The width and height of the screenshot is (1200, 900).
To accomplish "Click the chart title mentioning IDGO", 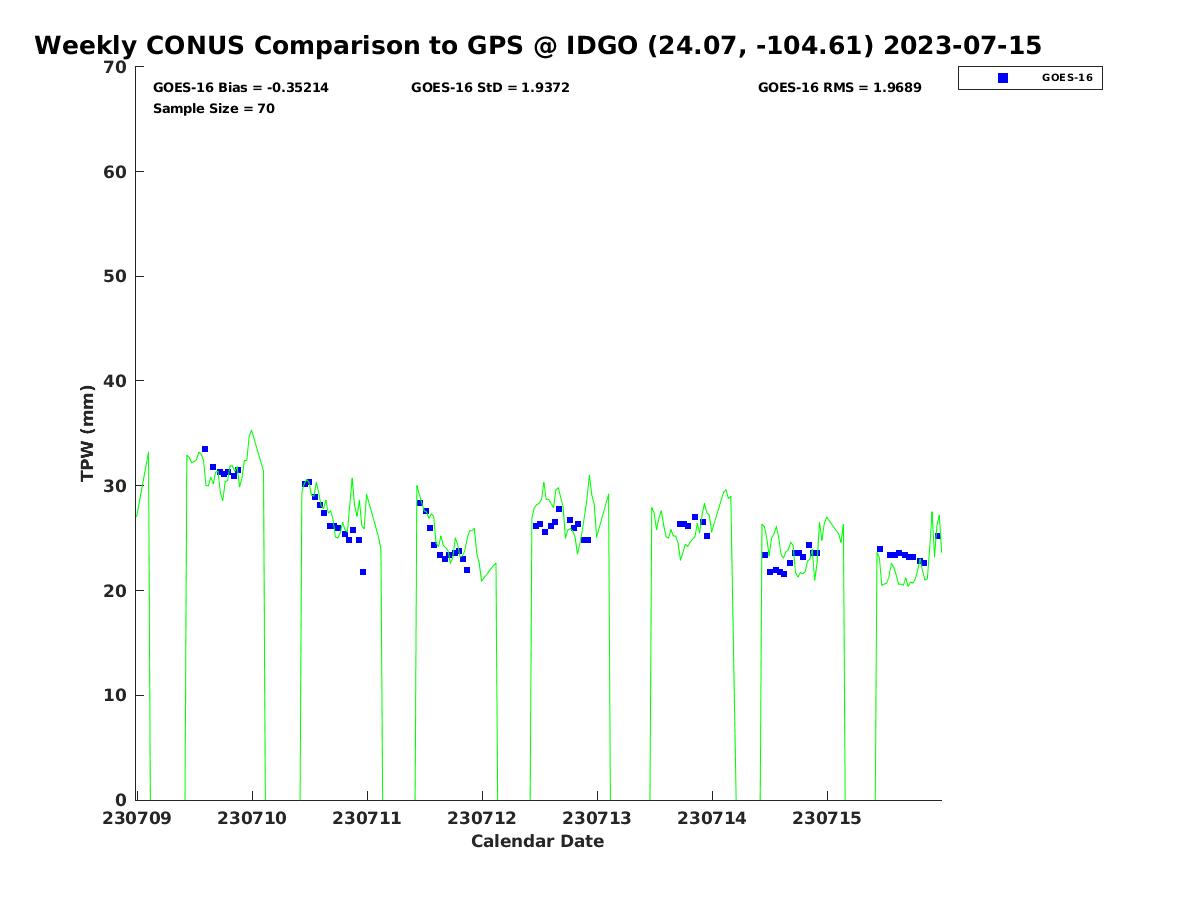I will coord(537,46).
